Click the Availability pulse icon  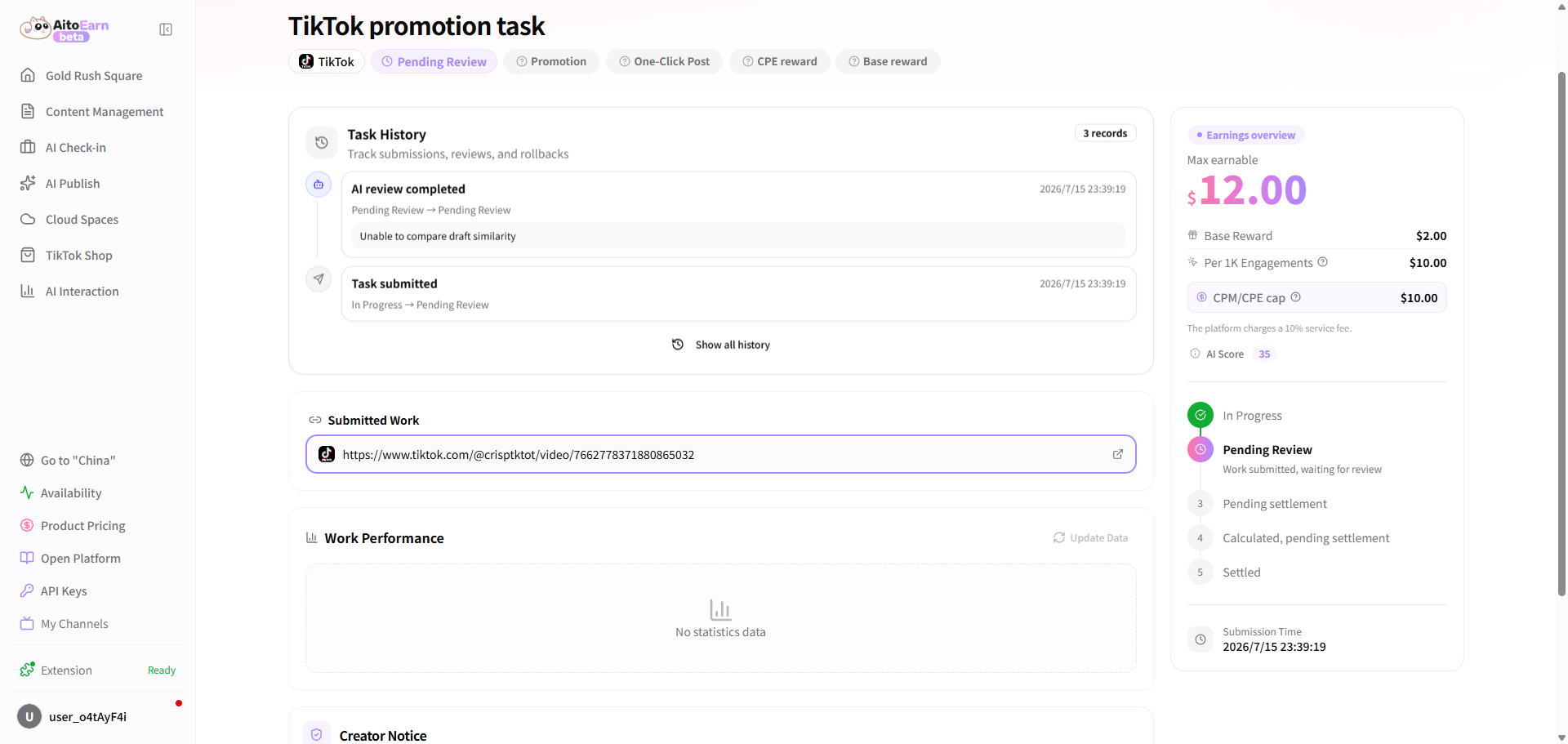(27, 492)
